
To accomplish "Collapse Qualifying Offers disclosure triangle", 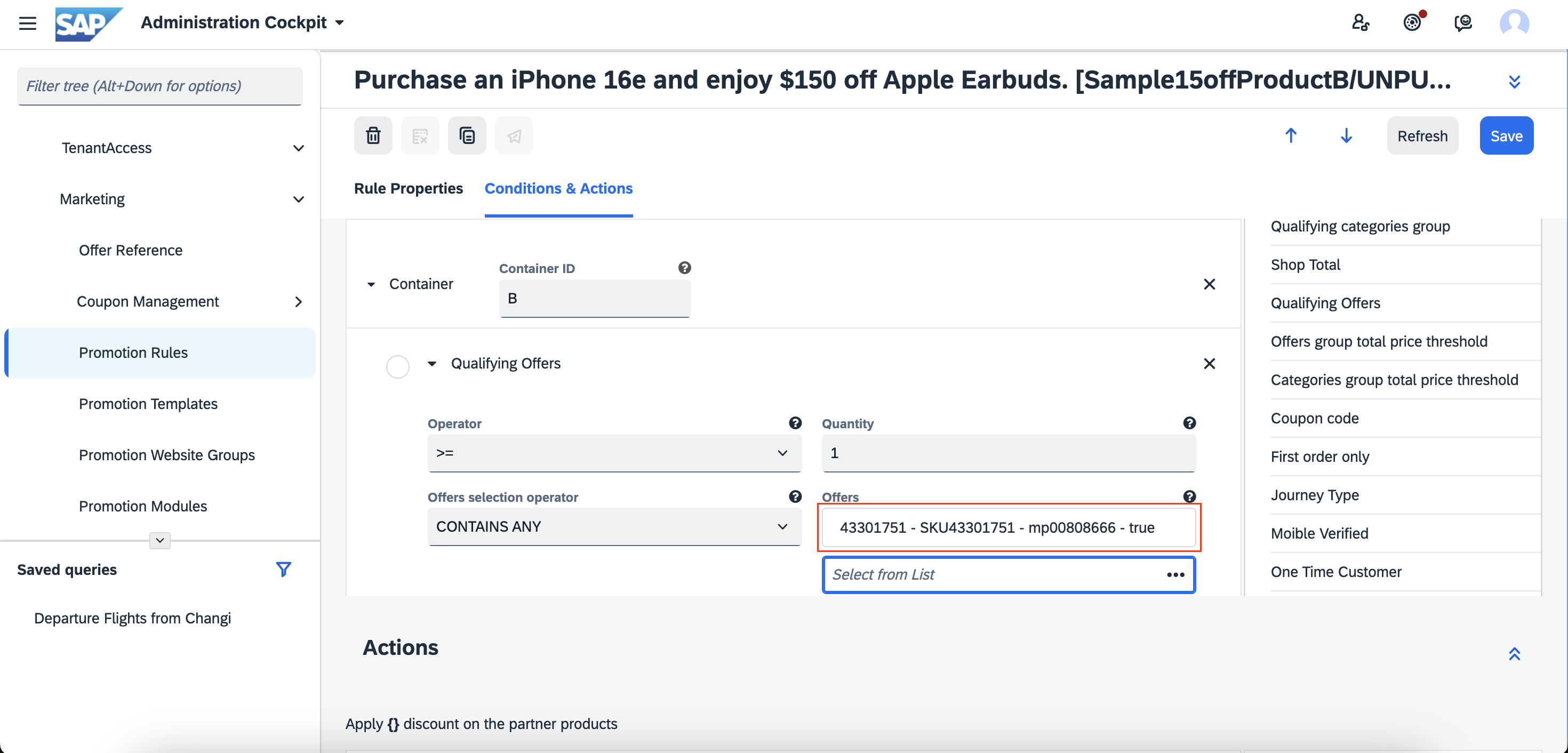I will 431,363.
